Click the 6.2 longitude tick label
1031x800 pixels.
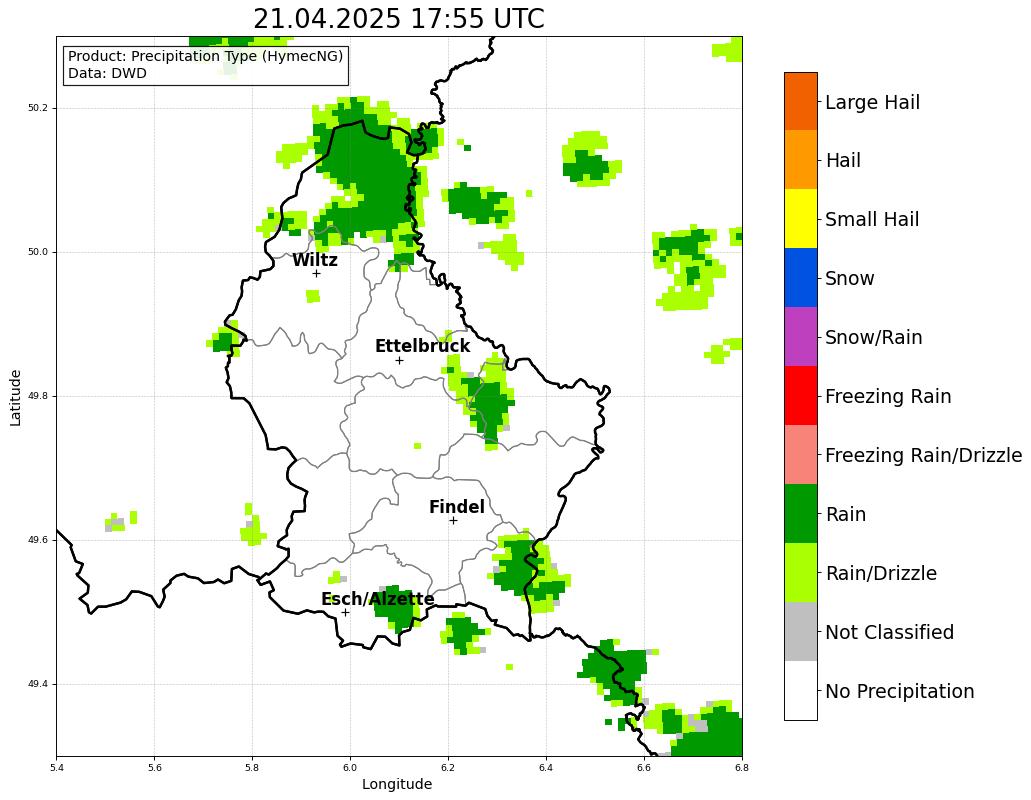point(448,767)
